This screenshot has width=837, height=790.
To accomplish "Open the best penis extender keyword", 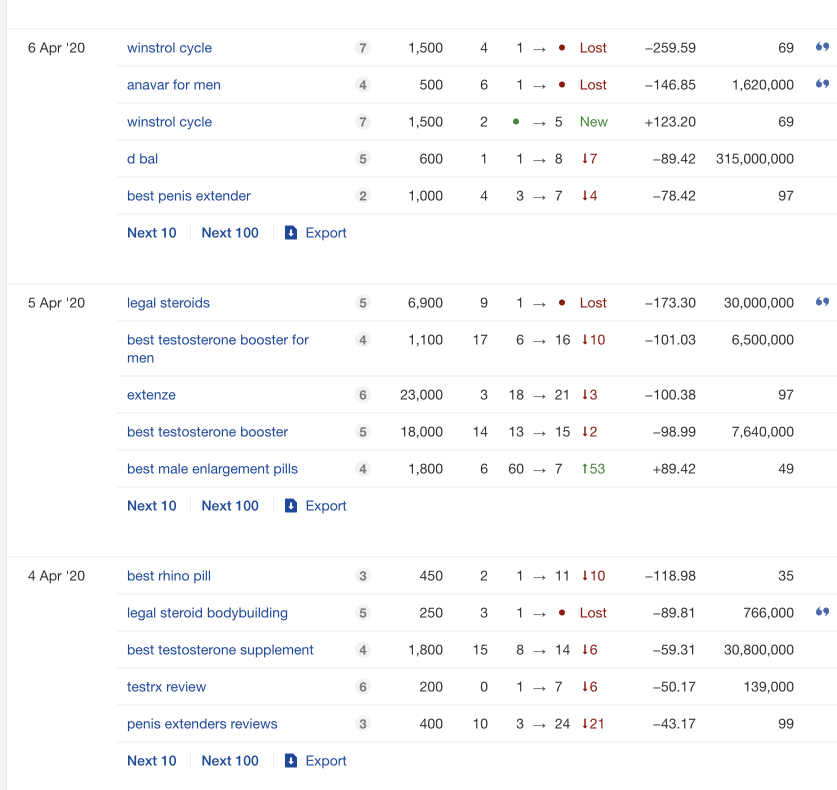I will [x=188, y=196].
